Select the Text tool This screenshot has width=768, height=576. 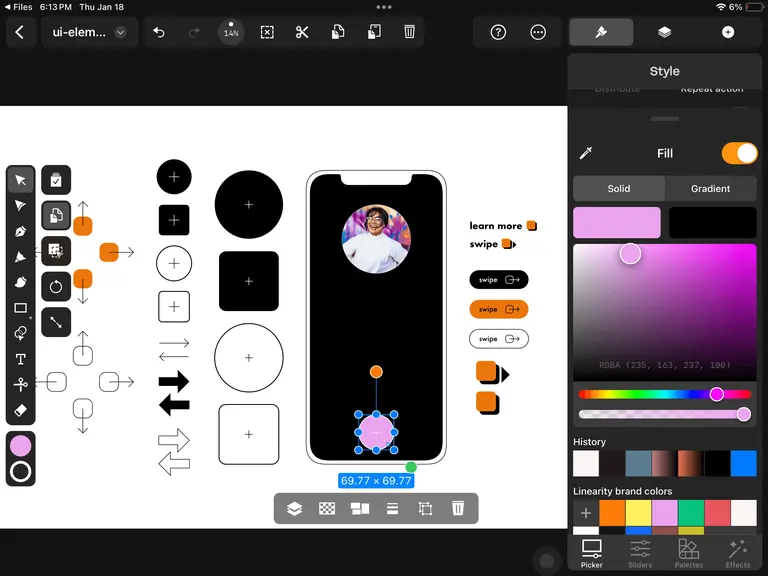tap(21, 360)
